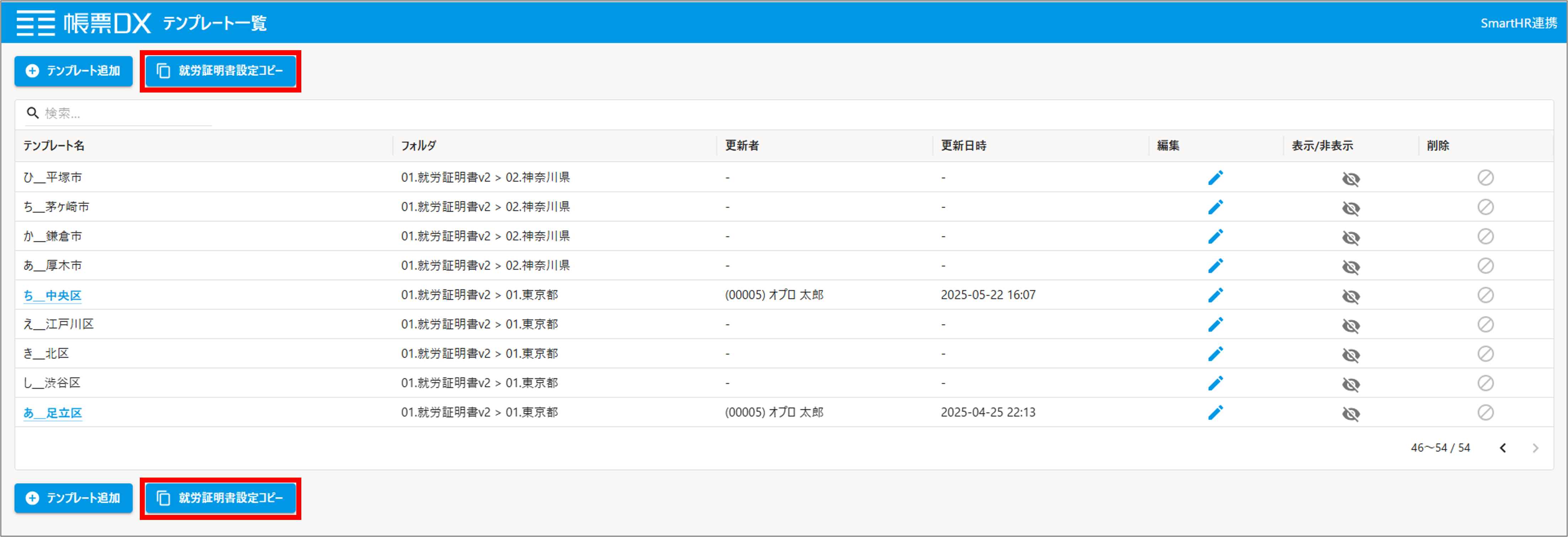The width and height of the screenshot is (1568, 537).
Task: Edit the ひ__平塚市 template with pencil icon
Action: [1215, 178]
